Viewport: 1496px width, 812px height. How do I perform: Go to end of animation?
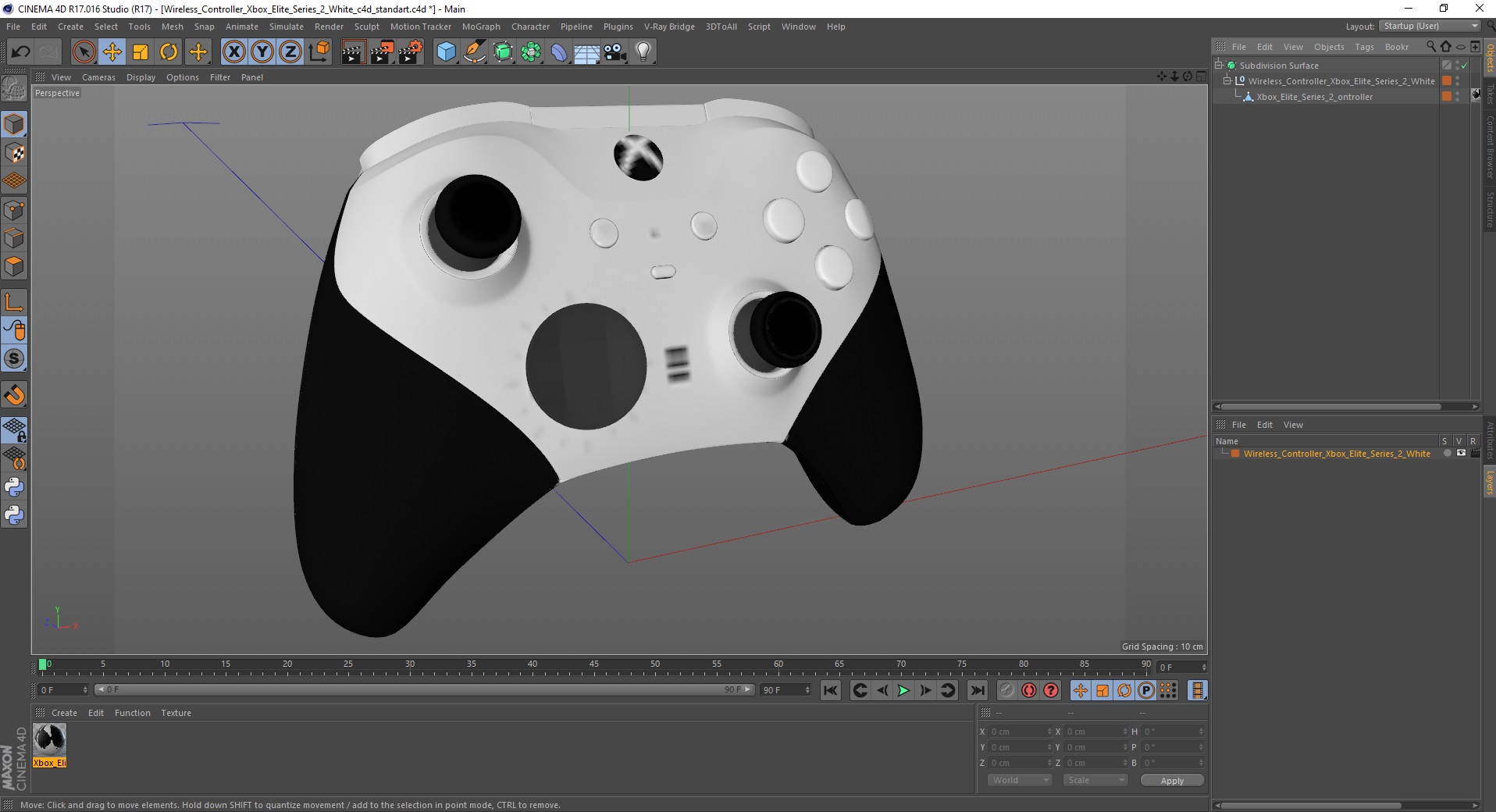click(x=977, y=690)
